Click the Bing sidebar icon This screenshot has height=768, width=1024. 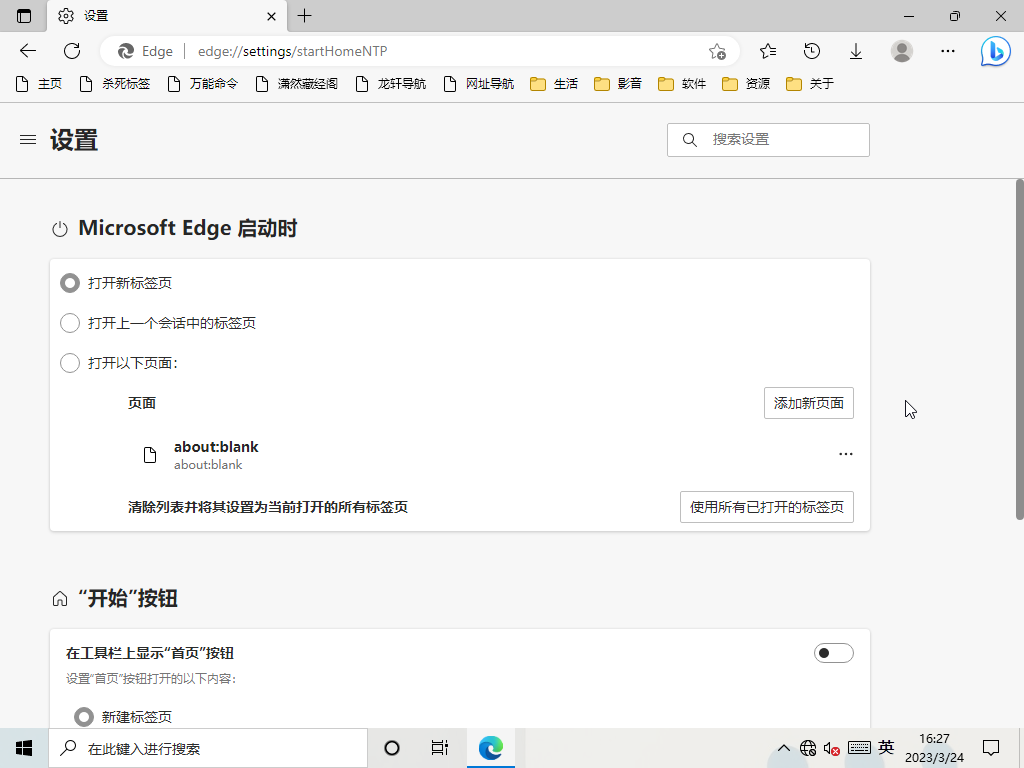(x=995, y=51)
